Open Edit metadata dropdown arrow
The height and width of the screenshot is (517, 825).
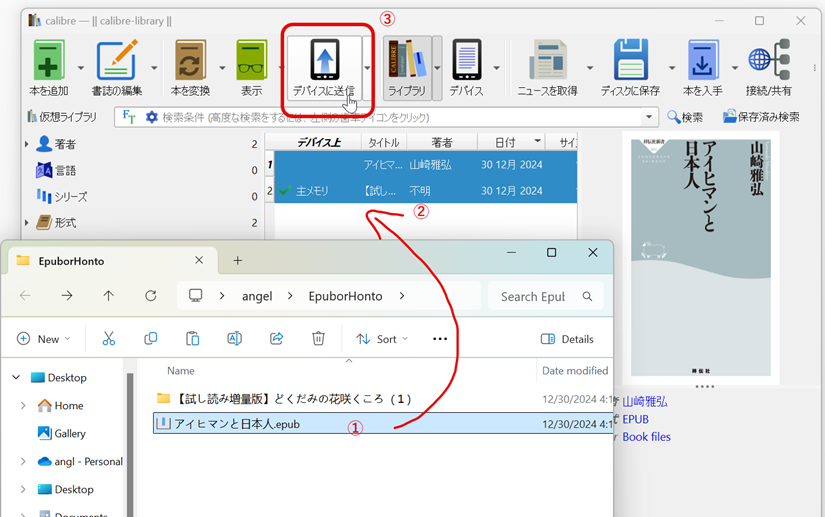coord(154,68)
